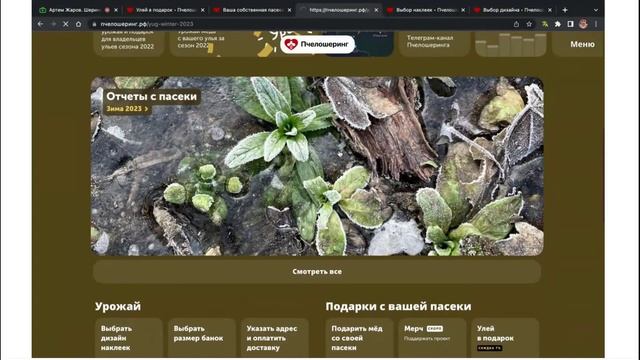Open the Телеграм-канал Пчелошеринга card

tap(434, 44)
